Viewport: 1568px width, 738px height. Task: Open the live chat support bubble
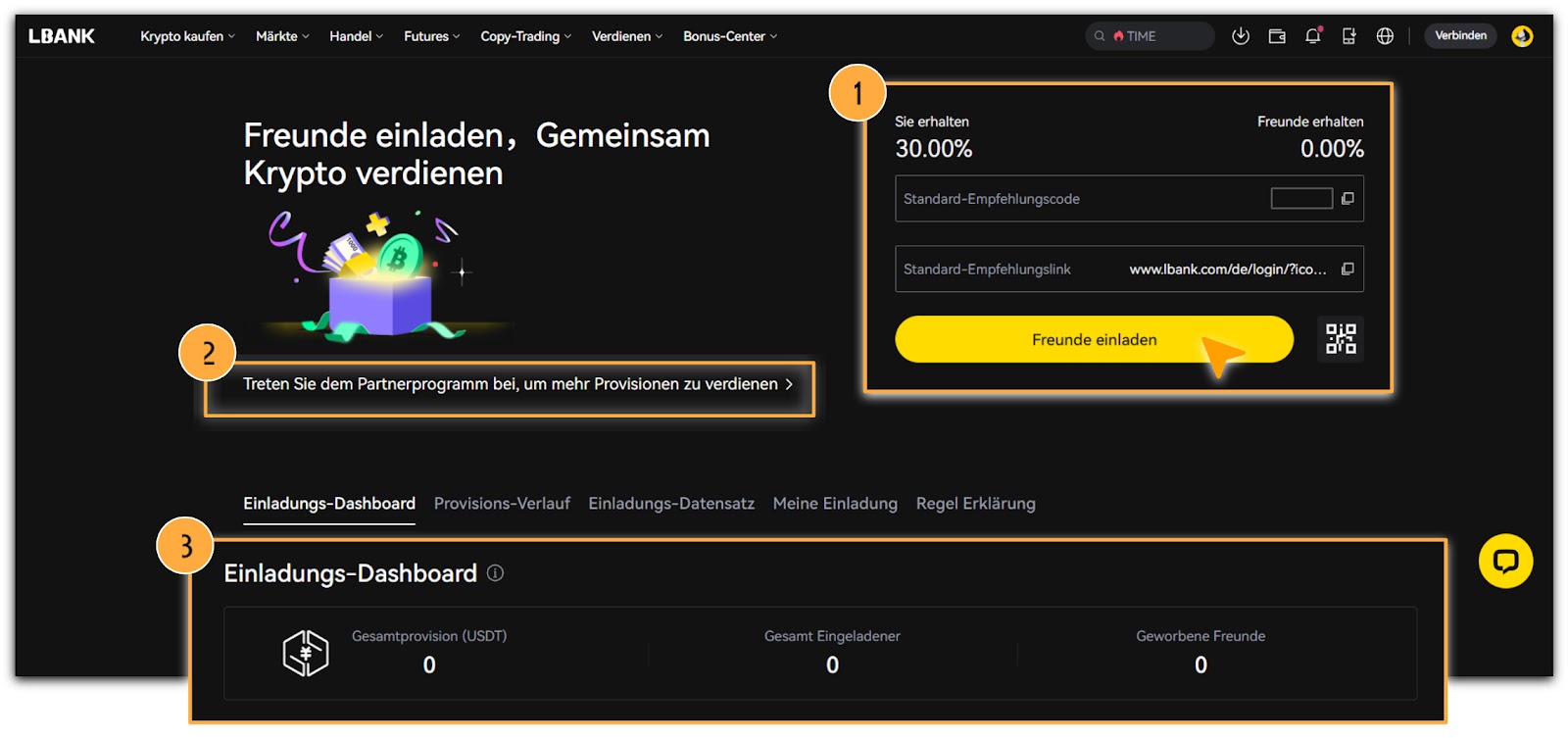(1505, 561)
